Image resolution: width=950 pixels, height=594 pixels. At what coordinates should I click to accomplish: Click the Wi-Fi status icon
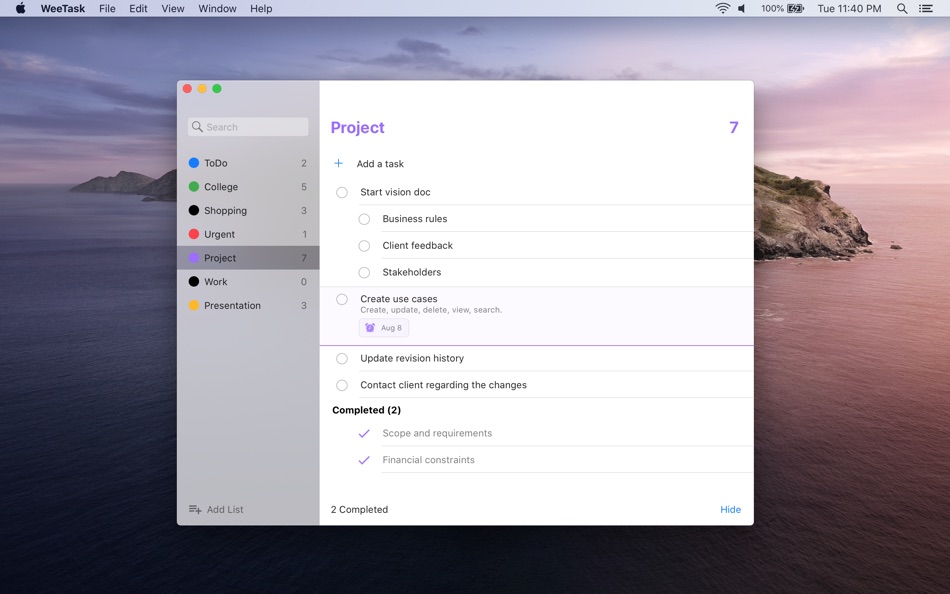tap(722, 8)
